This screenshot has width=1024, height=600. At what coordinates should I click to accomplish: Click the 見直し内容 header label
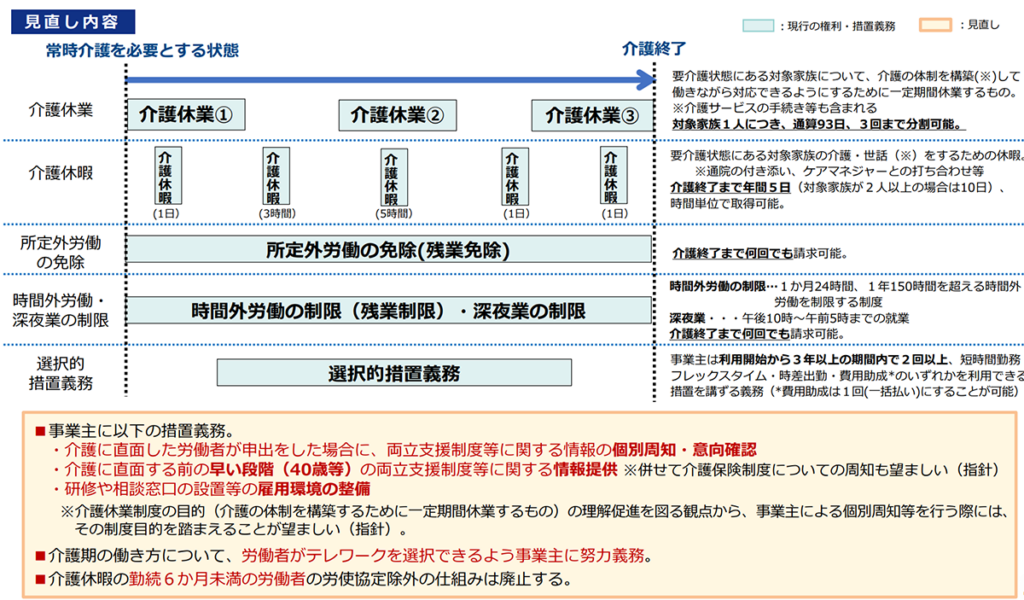tap(73, 21)
